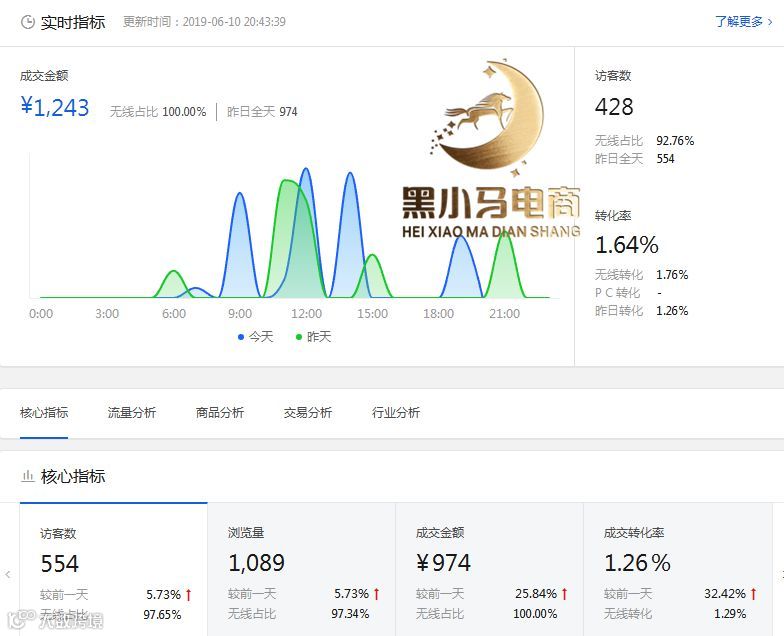Click the clock icon beside 实时指标
Image resolution: width=784 pixels, height=636 pixels.
coord(28,22)
